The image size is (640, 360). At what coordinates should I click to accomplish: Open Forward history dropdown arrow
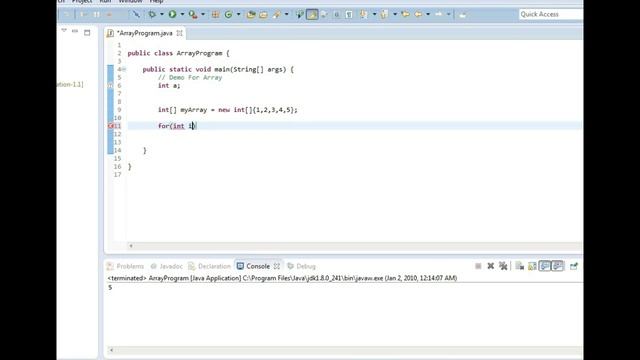pyautogui.click(x=449, y=14)
